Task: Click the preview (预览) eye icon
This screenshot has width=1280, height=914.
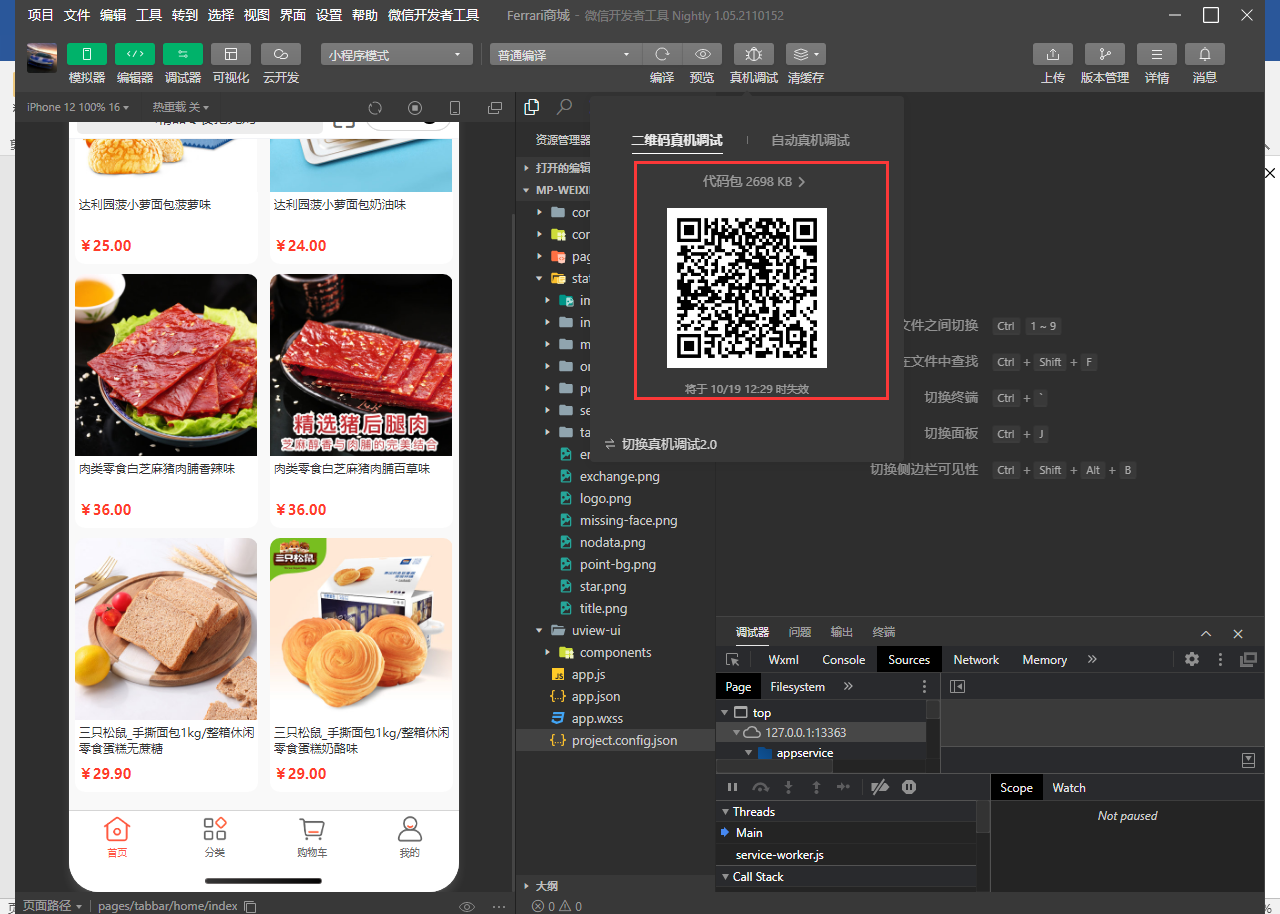Action: 702,54
